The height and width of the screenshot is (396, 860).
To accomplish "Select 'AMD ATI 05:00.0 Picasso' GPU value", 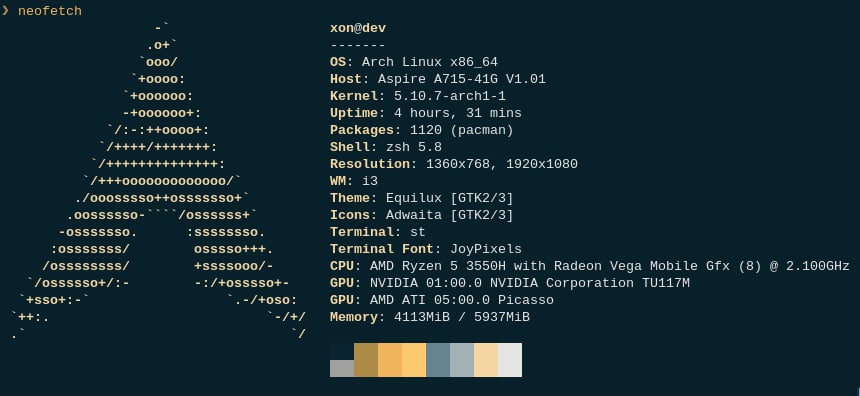I will coord(462,300).
